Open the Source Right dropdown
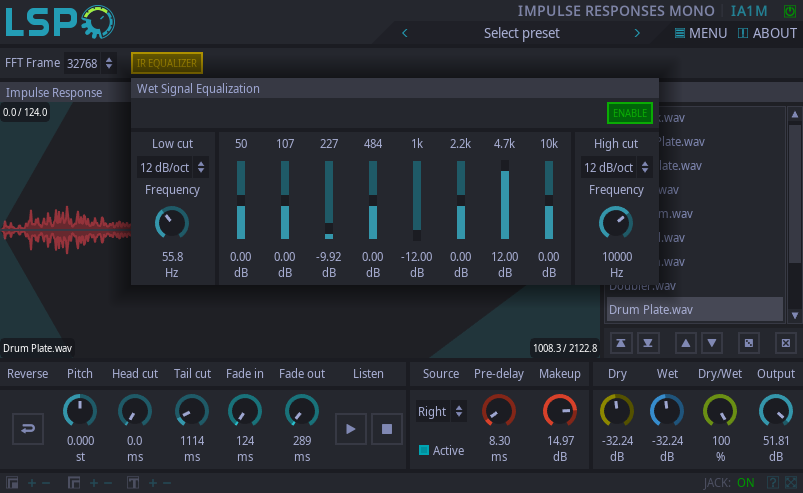Image resolution: width=803 pixels, height=493 pixels. [441, 411]
